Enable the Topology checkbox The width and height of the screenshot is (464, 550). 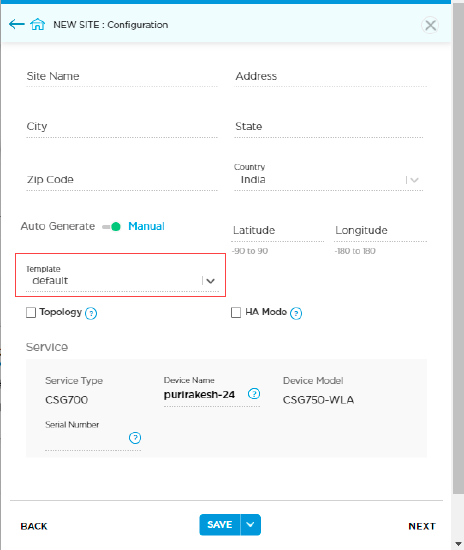31,312
